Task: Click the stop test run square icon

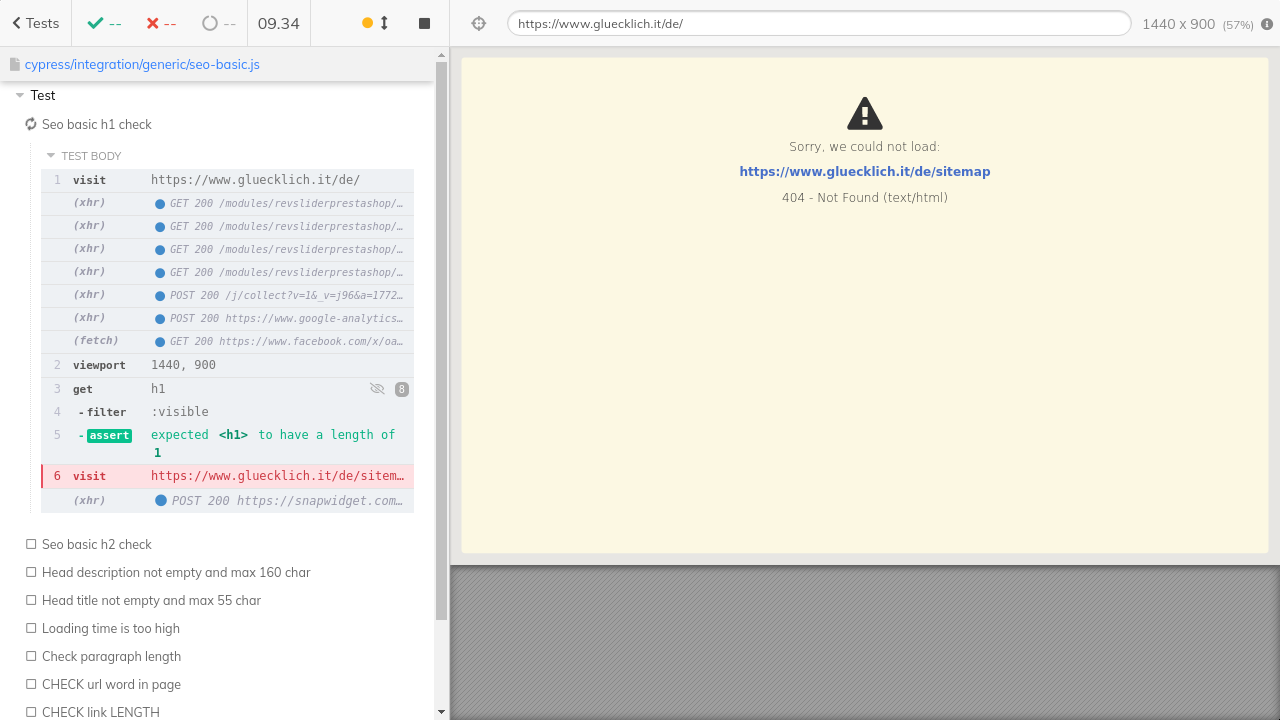Action: click(424, 23)
